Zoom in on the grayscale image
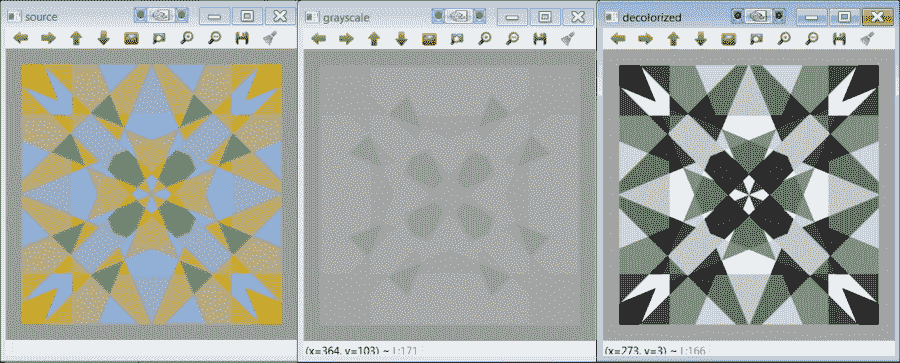This screenshot has height=363, width=900. click(x=484, y=38)
